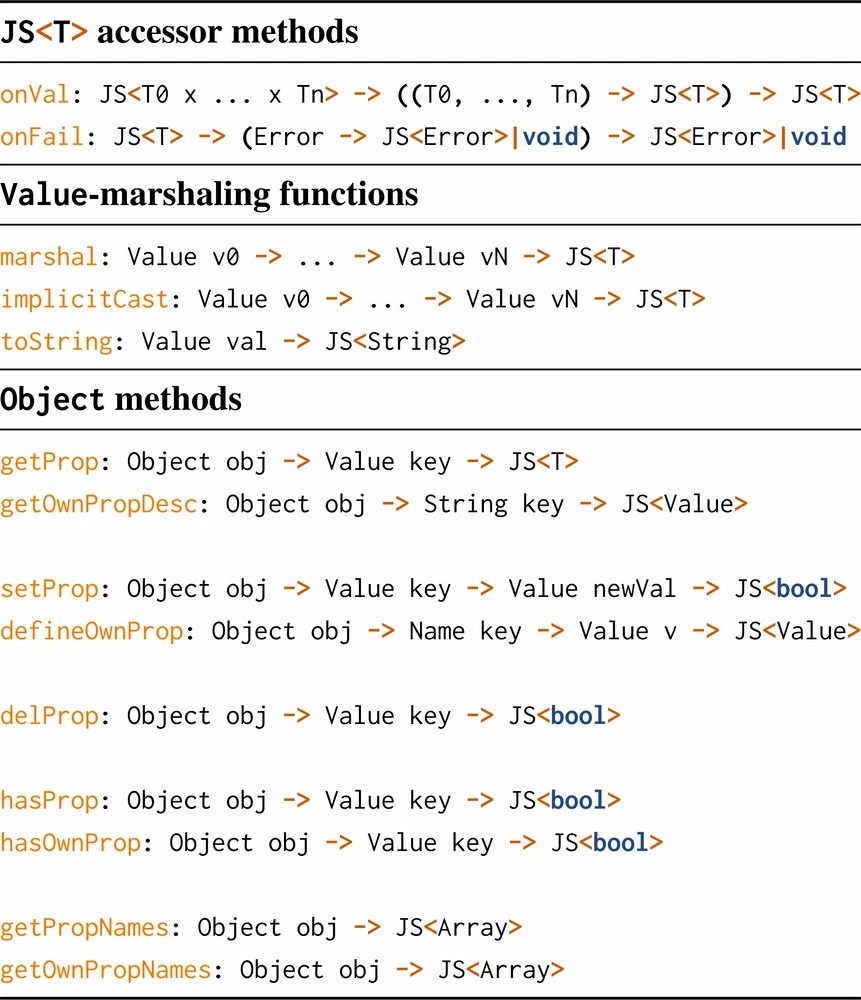The height and width of the screenshot is (1000, 861).
Task: Click the getProp method name
Action: 49,461
